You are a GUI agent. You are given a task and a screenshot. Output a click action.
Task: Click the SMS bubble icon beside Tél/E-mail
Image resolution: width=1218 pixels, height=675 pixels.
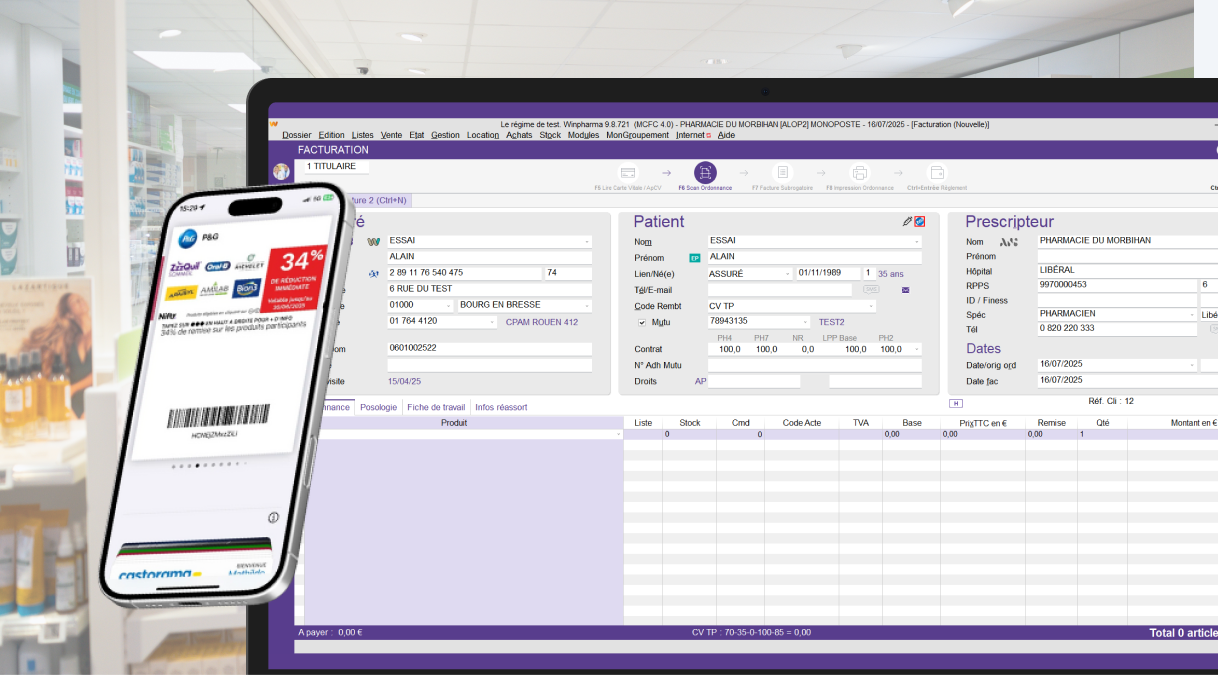(871, 290)
